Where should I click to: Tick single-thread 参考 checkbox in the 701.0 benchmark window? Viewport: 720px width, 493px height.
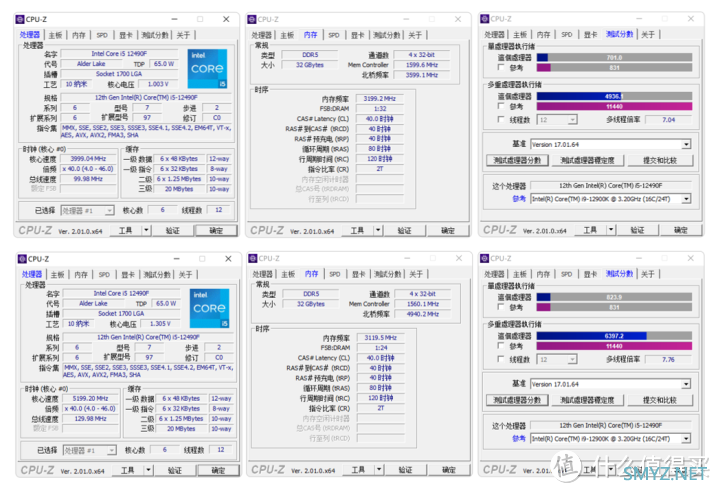(501, 67)
